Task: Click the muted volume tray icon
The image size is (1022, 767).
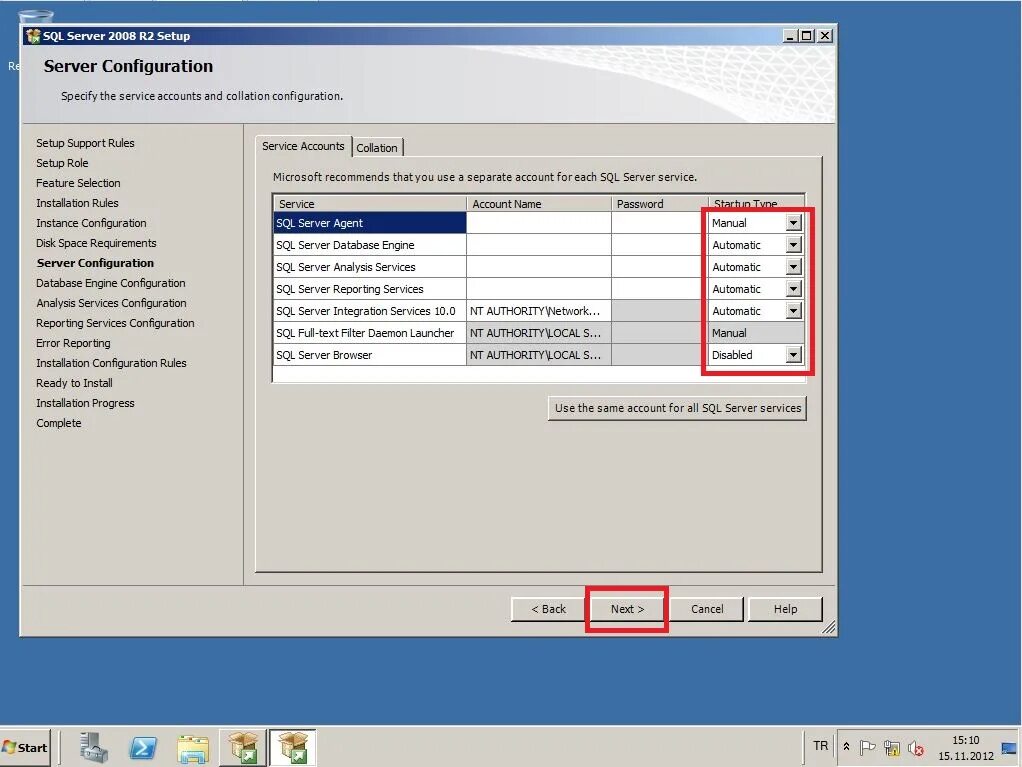Action: pyautogui.click(x=916, y=749)
